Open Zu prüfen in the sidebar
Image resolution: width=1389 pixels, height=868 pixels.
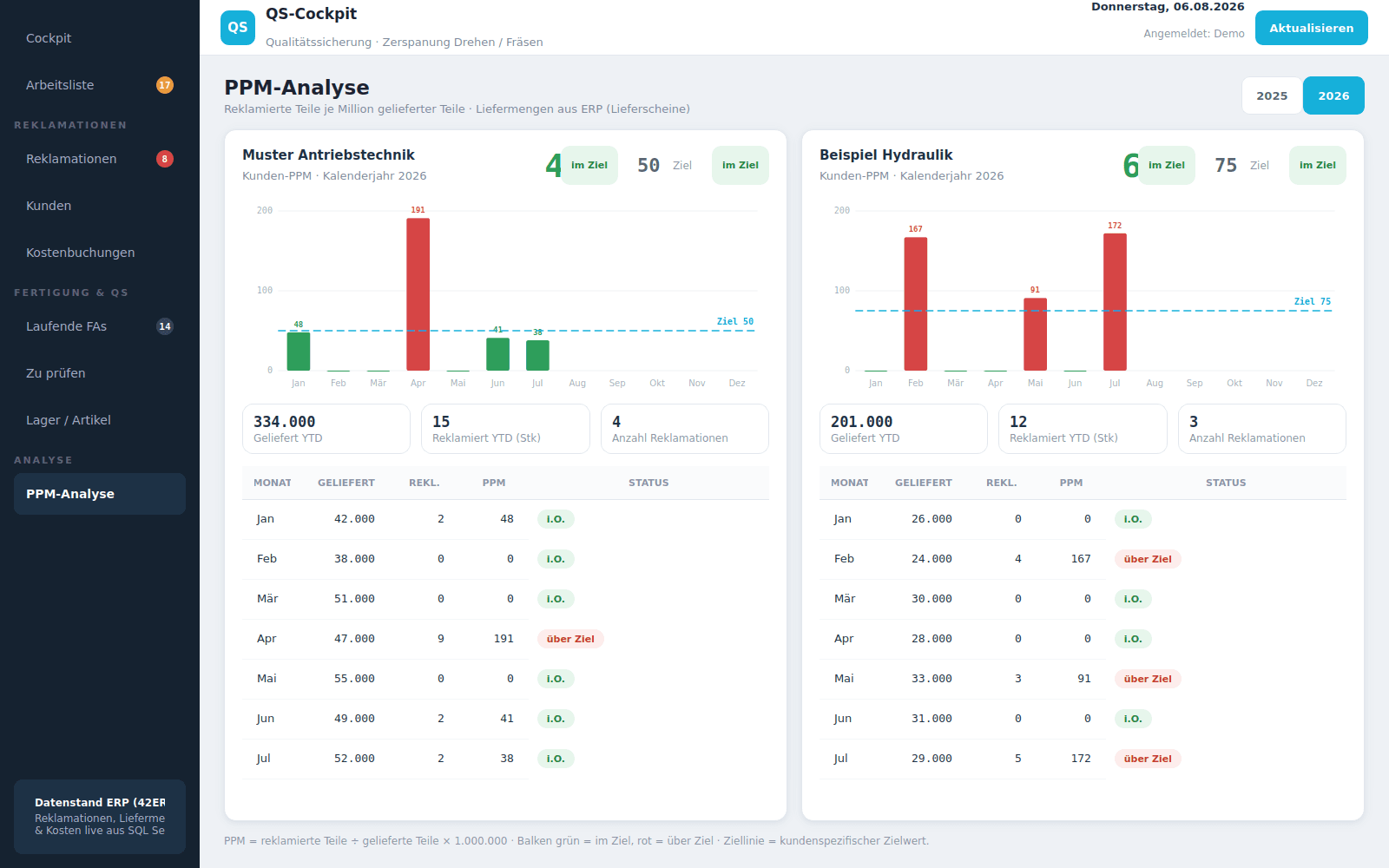pyautogui.click(x=100, y=373)
